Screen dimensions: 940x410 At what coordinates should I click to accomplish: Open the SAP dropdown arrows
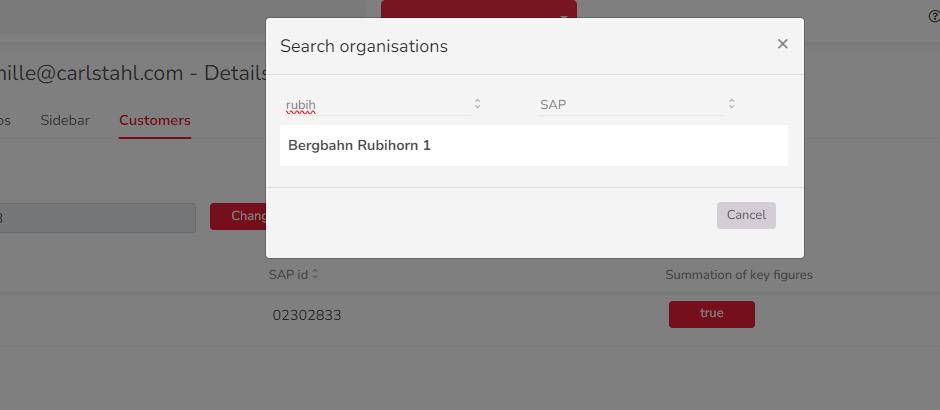[731, 104]
